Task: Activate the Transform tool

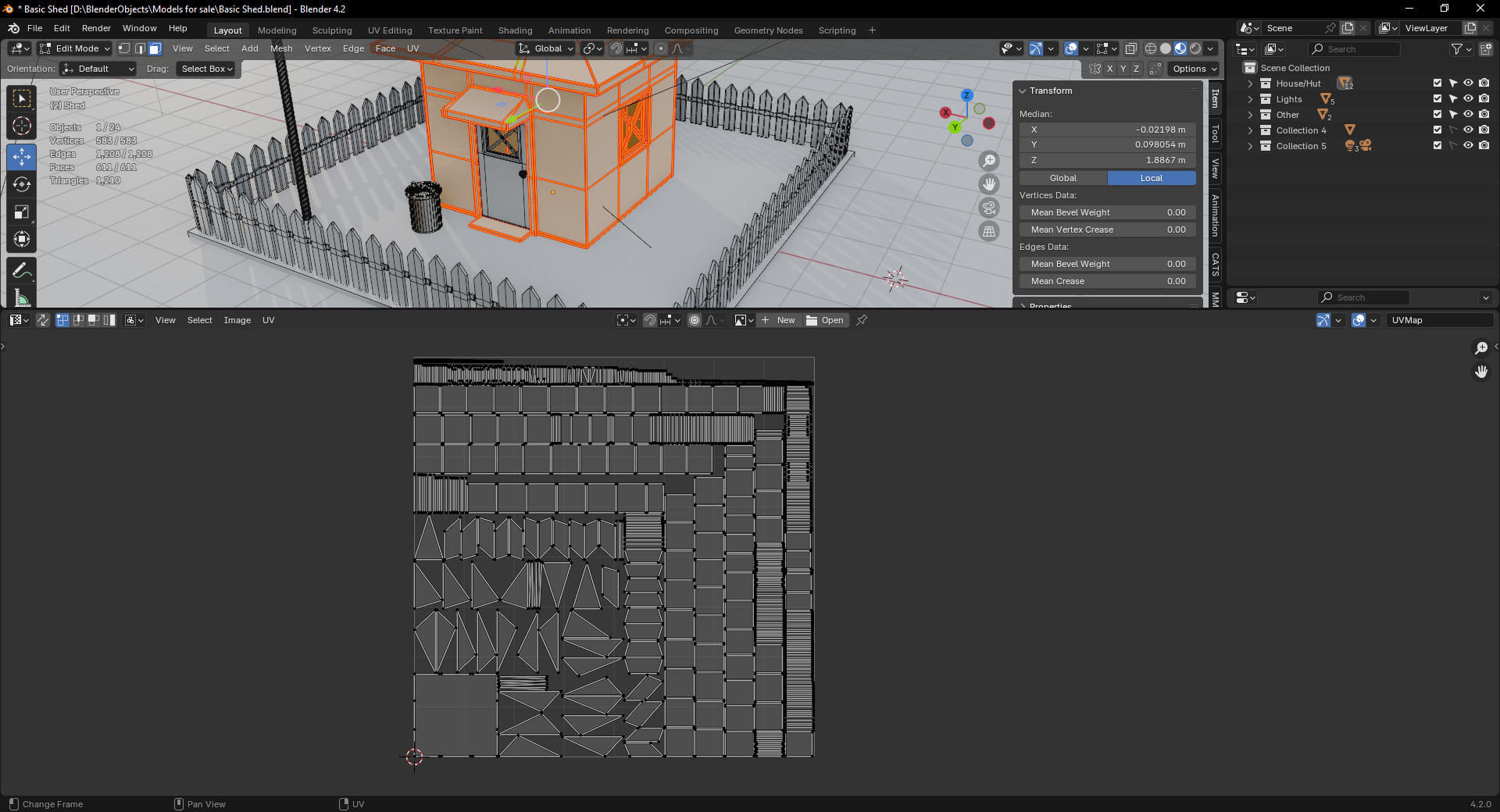Action: 22,239
